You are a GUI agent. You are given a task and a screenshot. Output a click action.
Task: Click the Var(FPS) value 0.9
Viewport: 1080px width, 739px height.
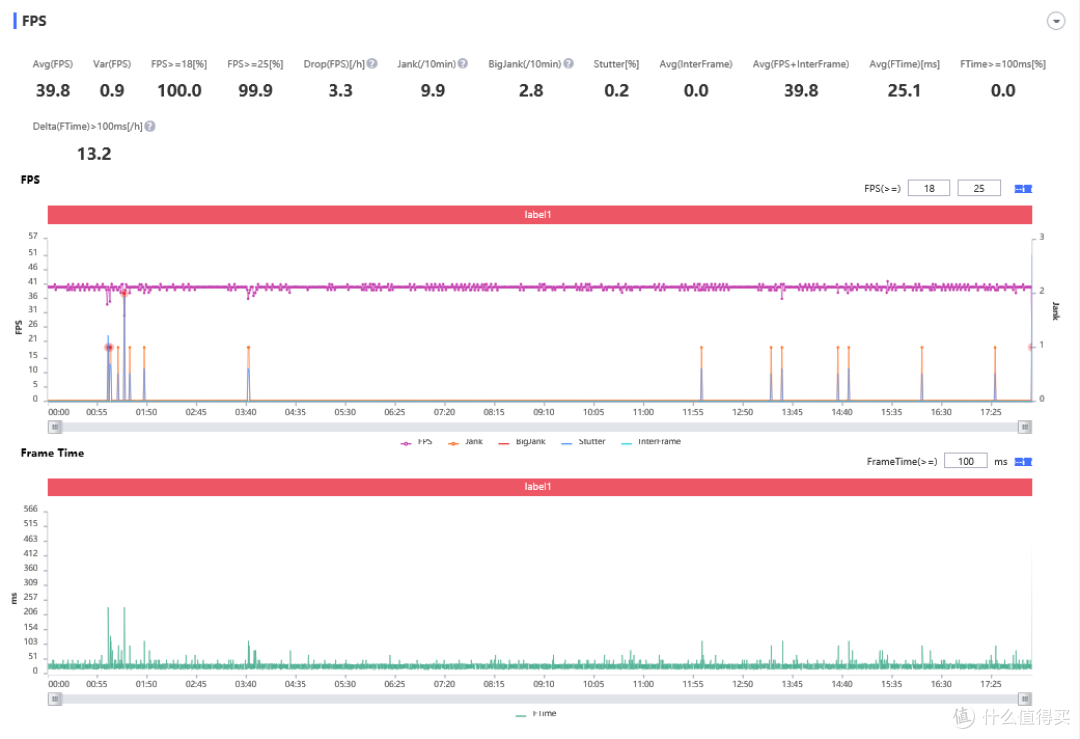(112, 91)
